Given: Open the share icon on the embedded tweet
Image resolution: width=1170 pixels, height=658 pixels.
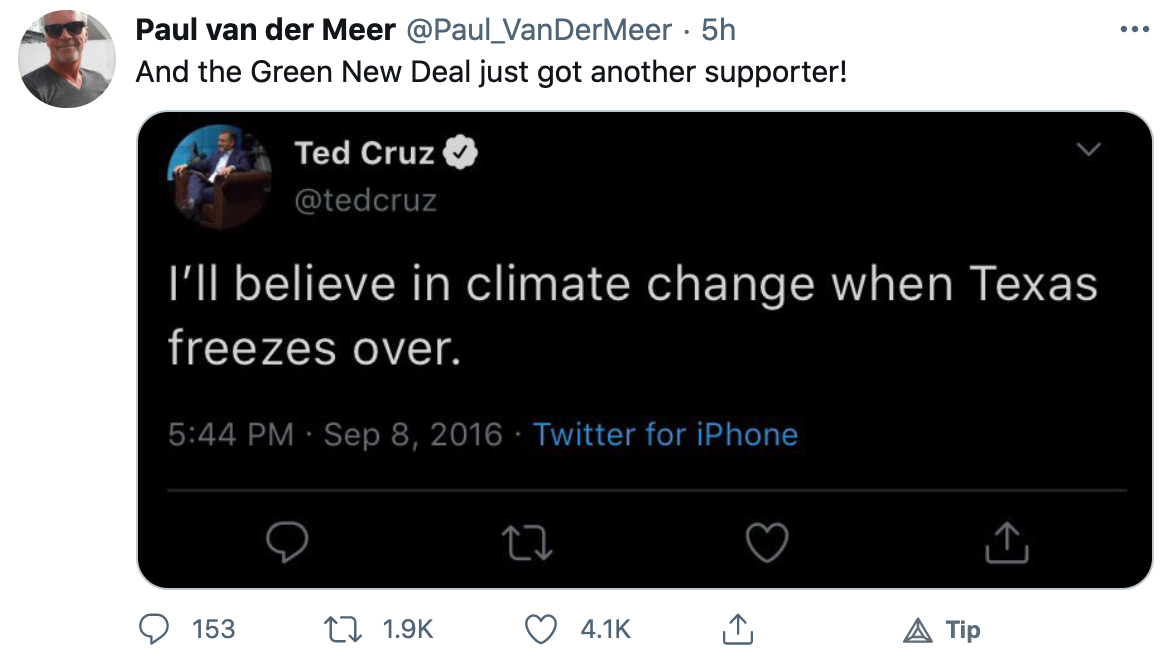Looking at the screenshot, I should [x=1007, y=542].
